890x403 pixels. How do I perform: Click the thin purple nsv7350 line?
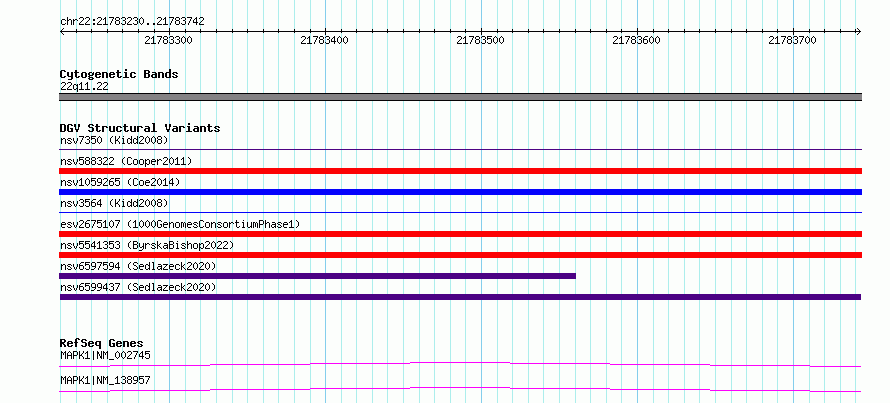pyautogui.click(x=460, y=150)
